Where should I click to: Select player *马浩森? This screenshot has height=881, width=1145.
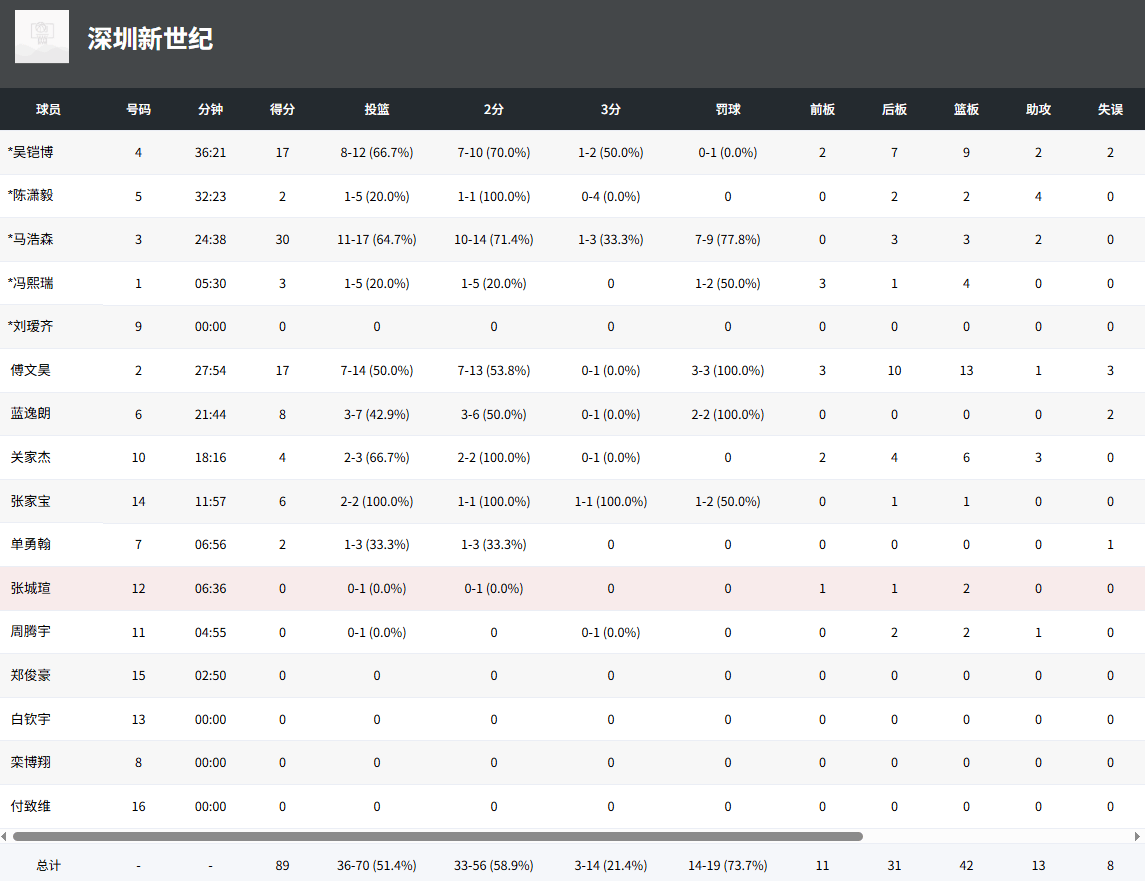point(31,239)
